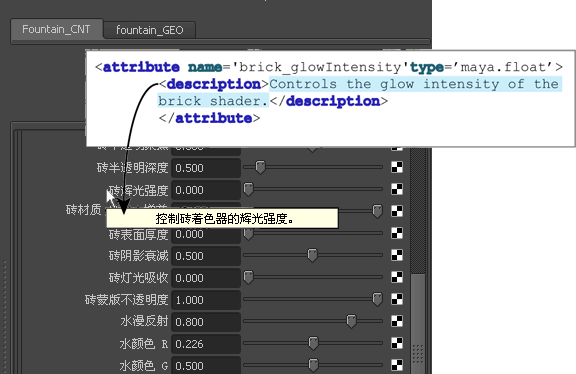Click the 砖辉光强度 slider handle
Image resolution: width=576 pixels, height=374 pixels.
pyautogui.click(x=248, y=189)
